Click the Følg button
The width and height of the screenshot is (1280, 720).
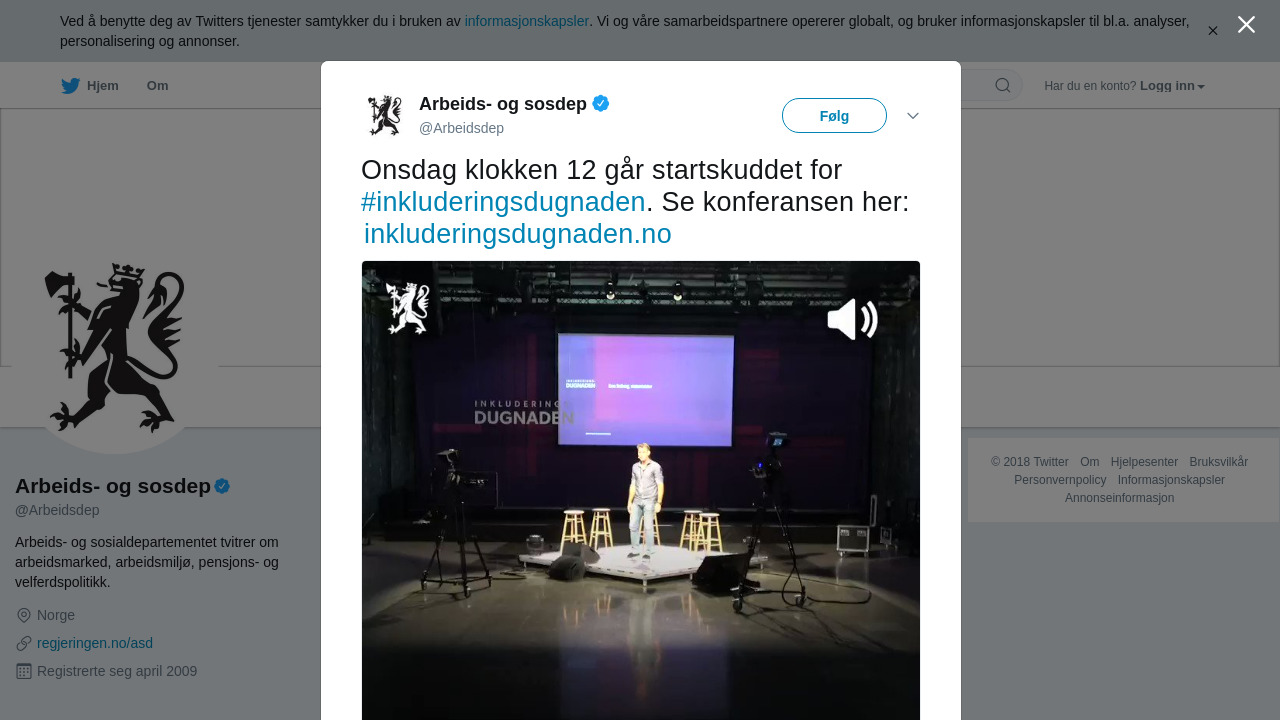(834, 116)
